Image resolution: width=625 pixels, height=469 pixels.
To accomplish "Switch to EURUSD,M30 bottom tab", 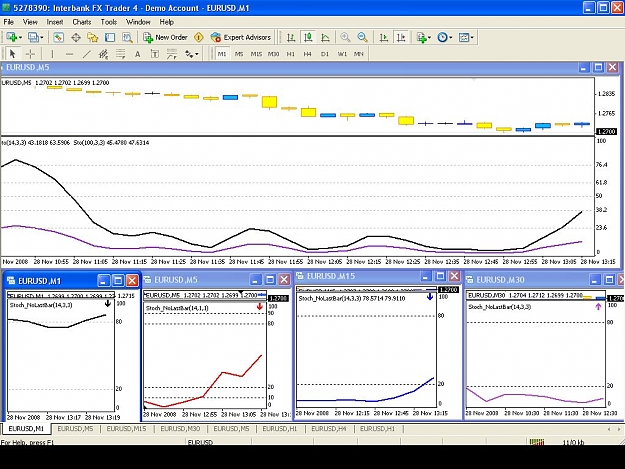I will 180,429.
